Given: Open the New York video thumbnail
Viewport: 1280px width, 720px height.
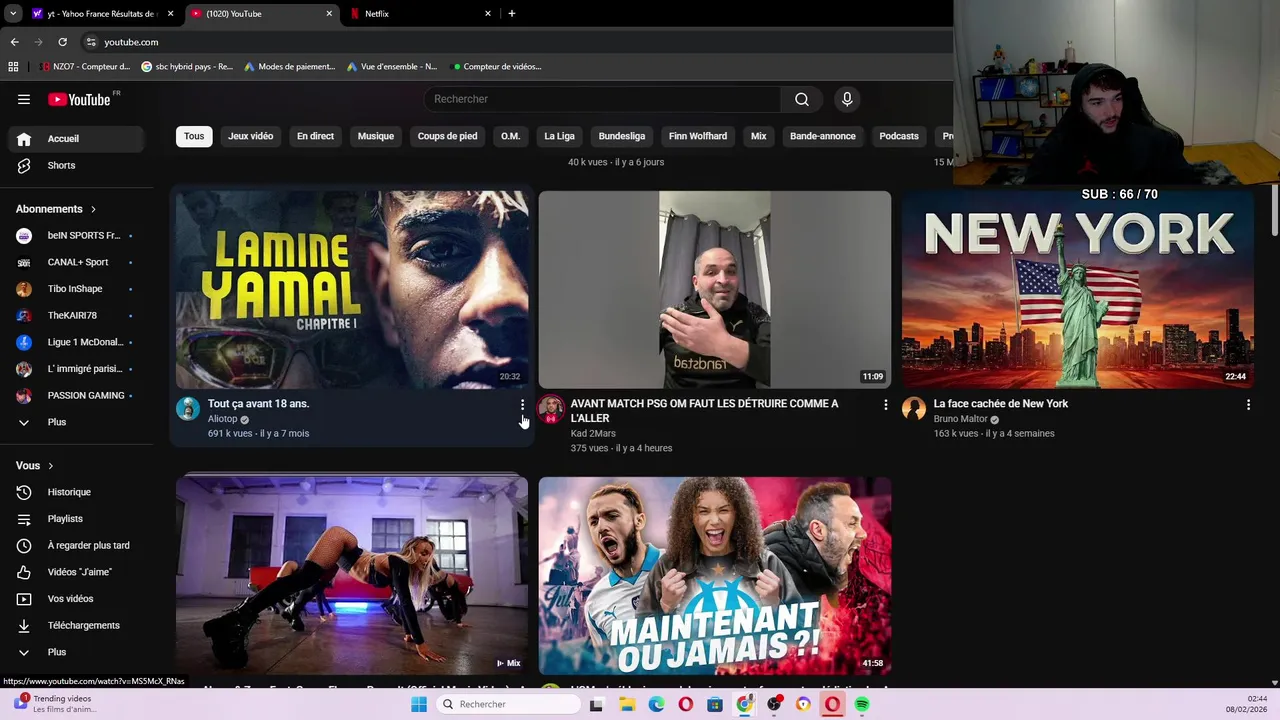Looking at the screenshot, I should click(x=1078, y=289).
